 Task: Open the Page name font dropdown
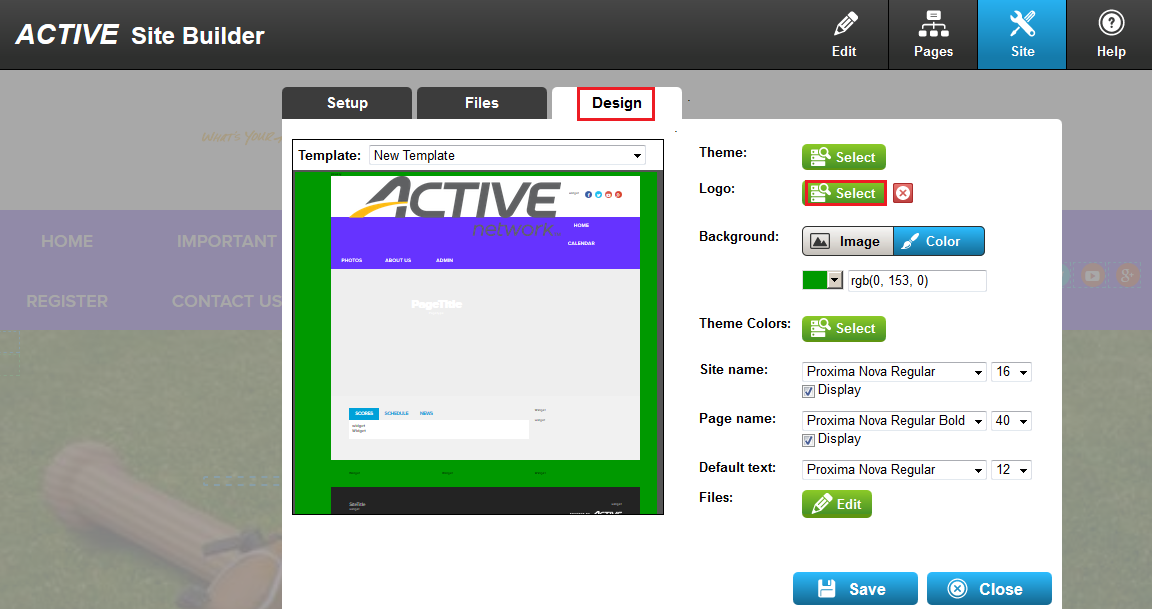coord(894,421)
